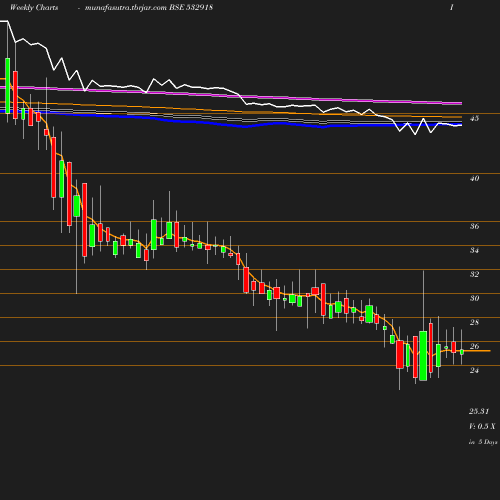Click the last green candle on the chart
The image size is (500, 500).
pos(462,352)
